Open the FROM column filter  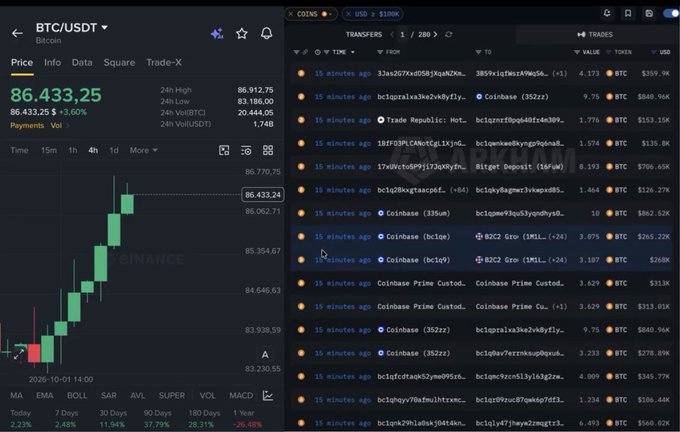point(380,52)
